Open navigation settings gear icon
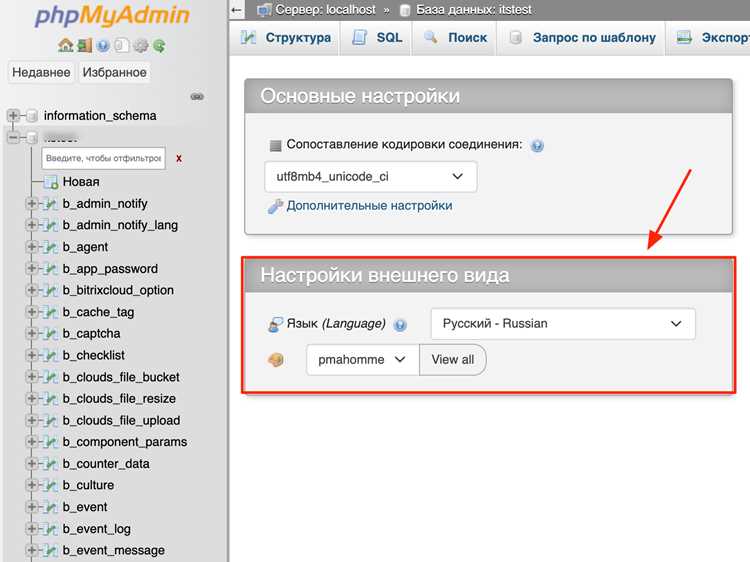Viewport: 750px width, 562px height. pyautogui.click(x=141, y=45)
